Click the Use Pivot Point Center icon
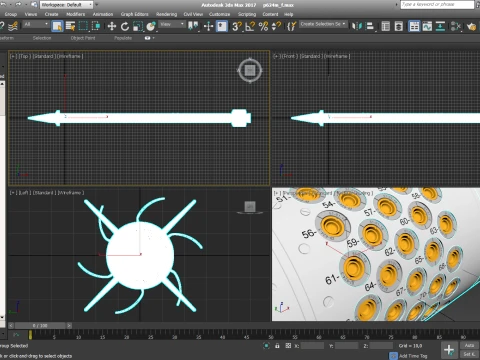The image size is (480, 360). coord(193,26)
